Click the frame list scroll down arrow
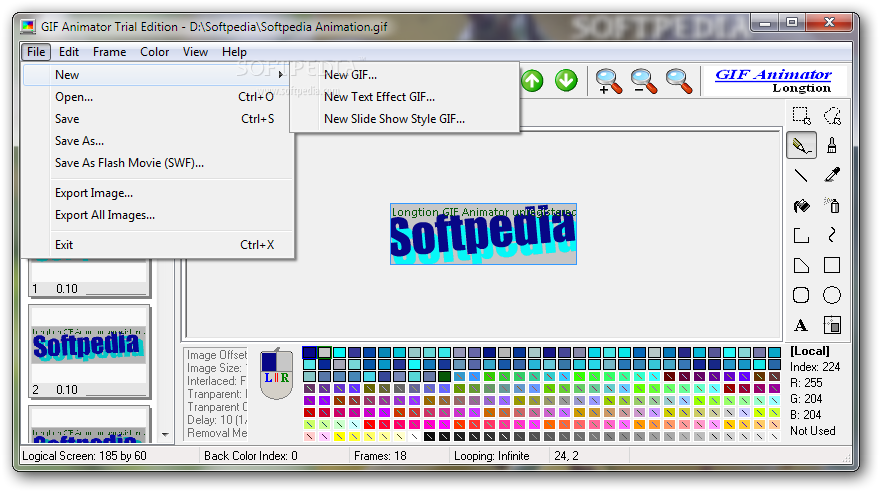 165,435
